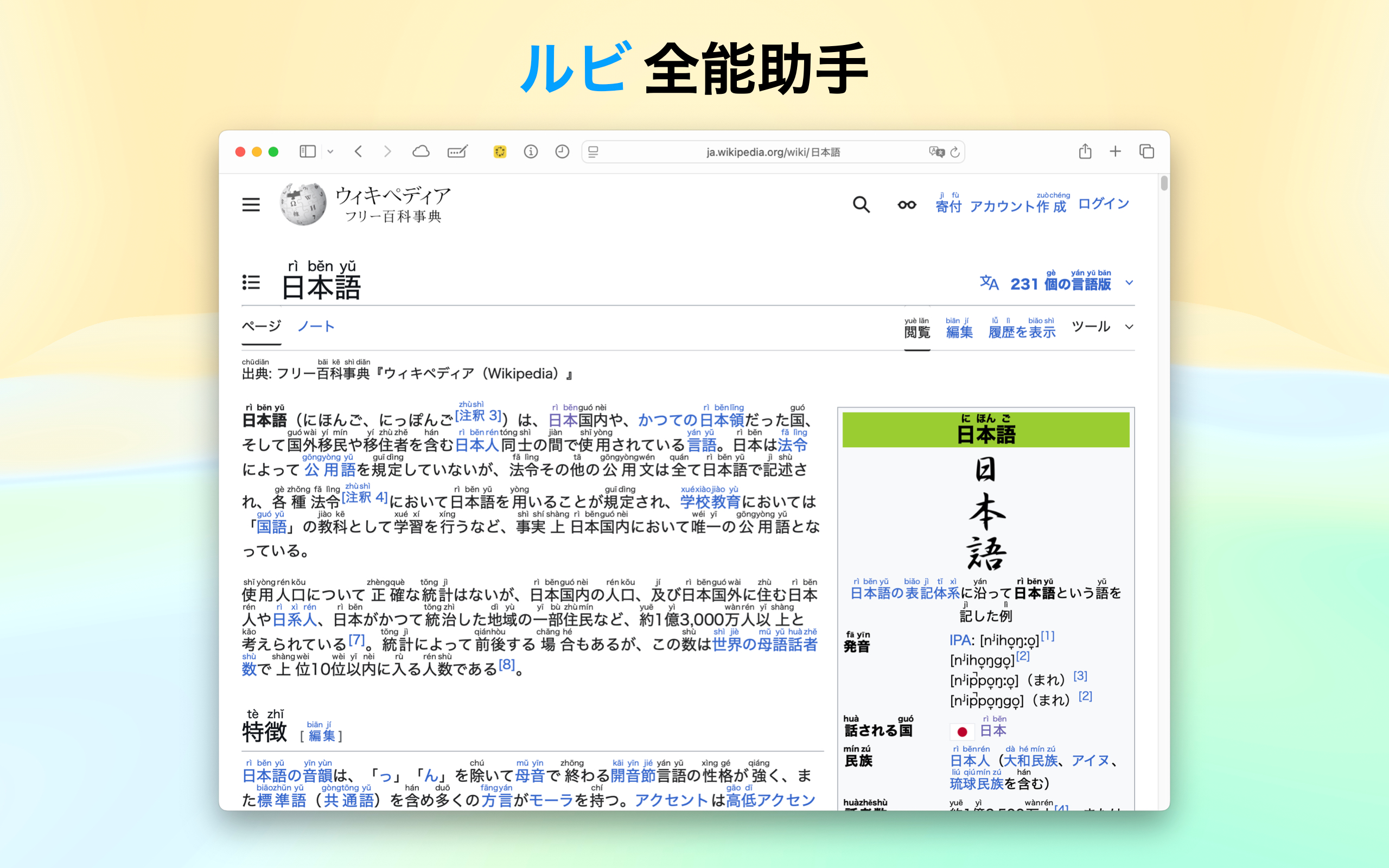Screen dimensions: 1389x868
Task: Click the 世界の母語話者数 link
Action: (x=764, y=644)
